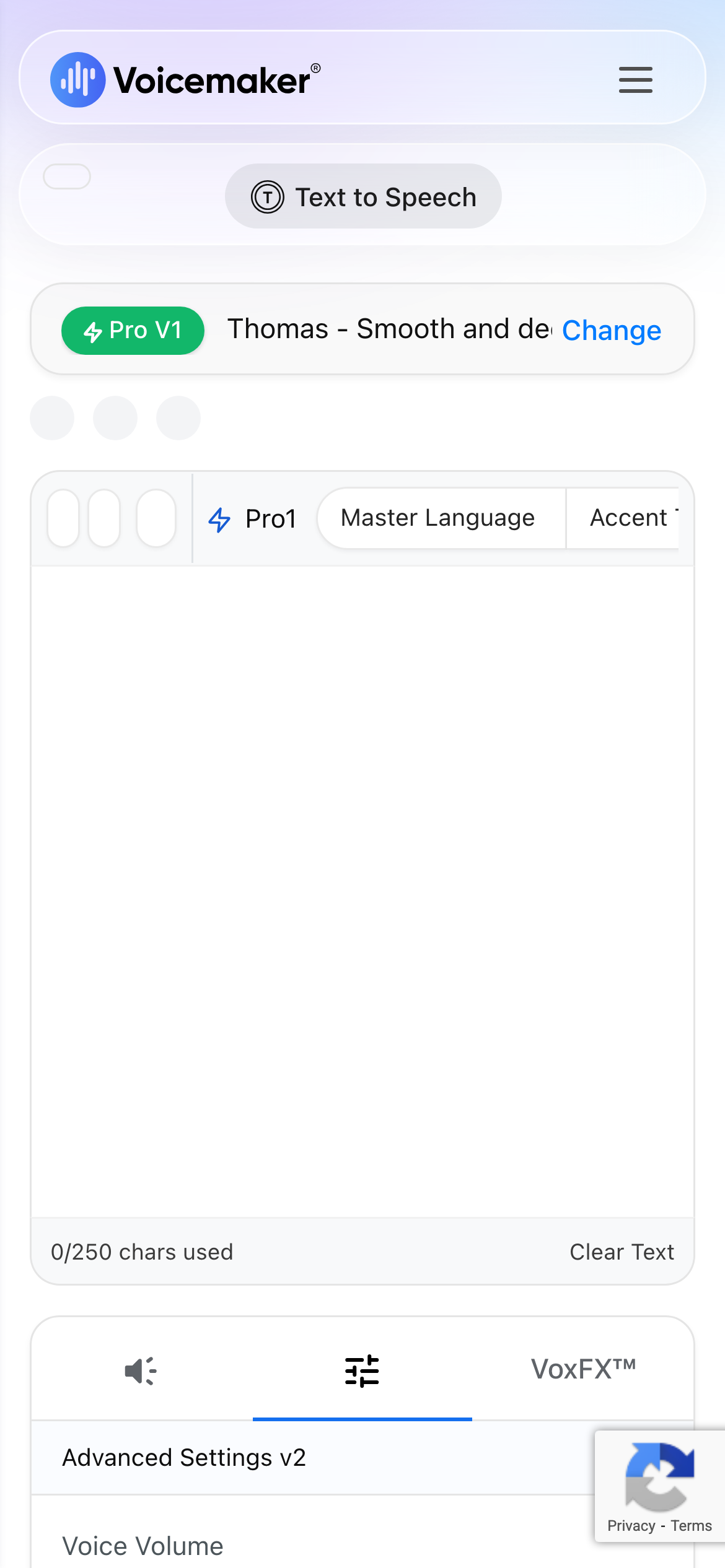The image size is (725, 1568).
Task: Click the Advanced Settings v2 header
Action: (184, 1458)
